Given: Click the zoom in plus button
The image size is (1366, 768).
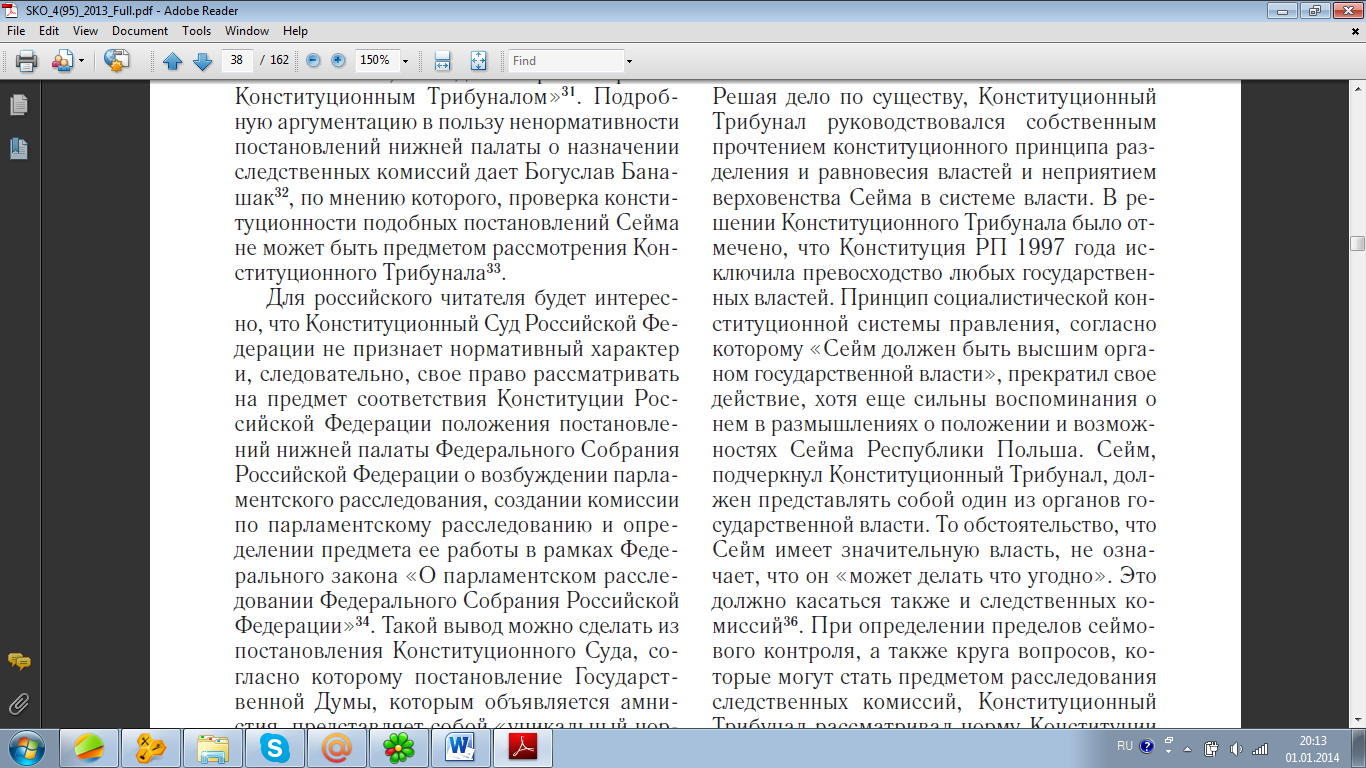Looking at the screenshot, I should [338, 60].
